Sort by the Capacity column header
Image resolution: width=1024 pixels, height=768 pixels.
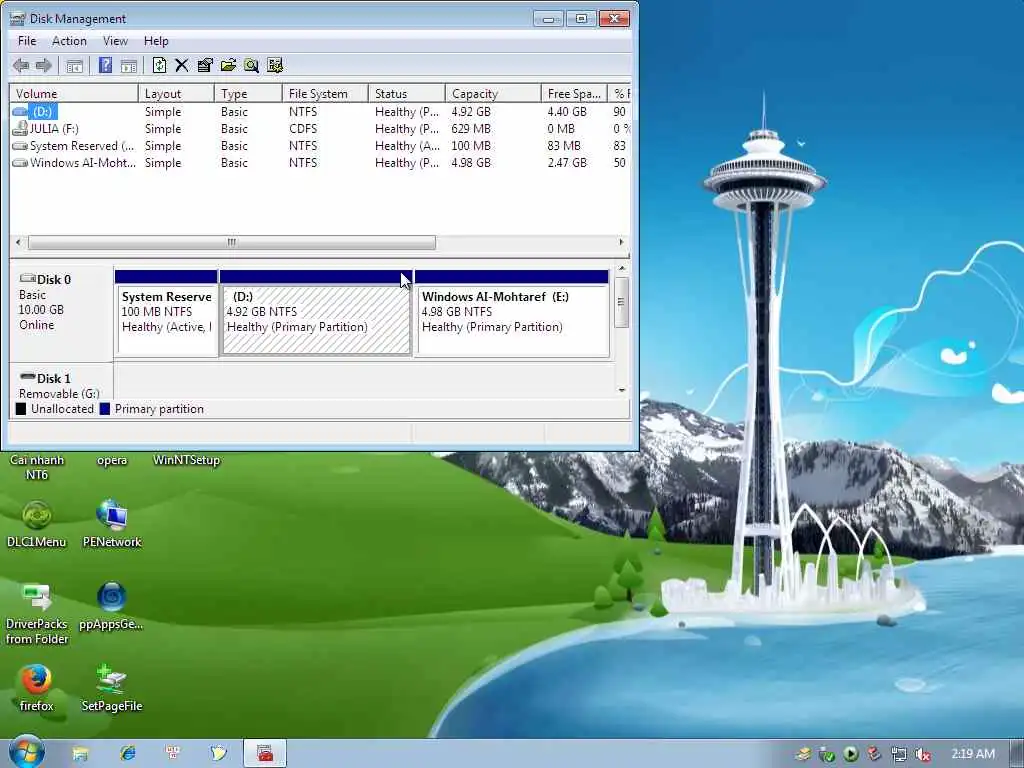click(492, 93)
